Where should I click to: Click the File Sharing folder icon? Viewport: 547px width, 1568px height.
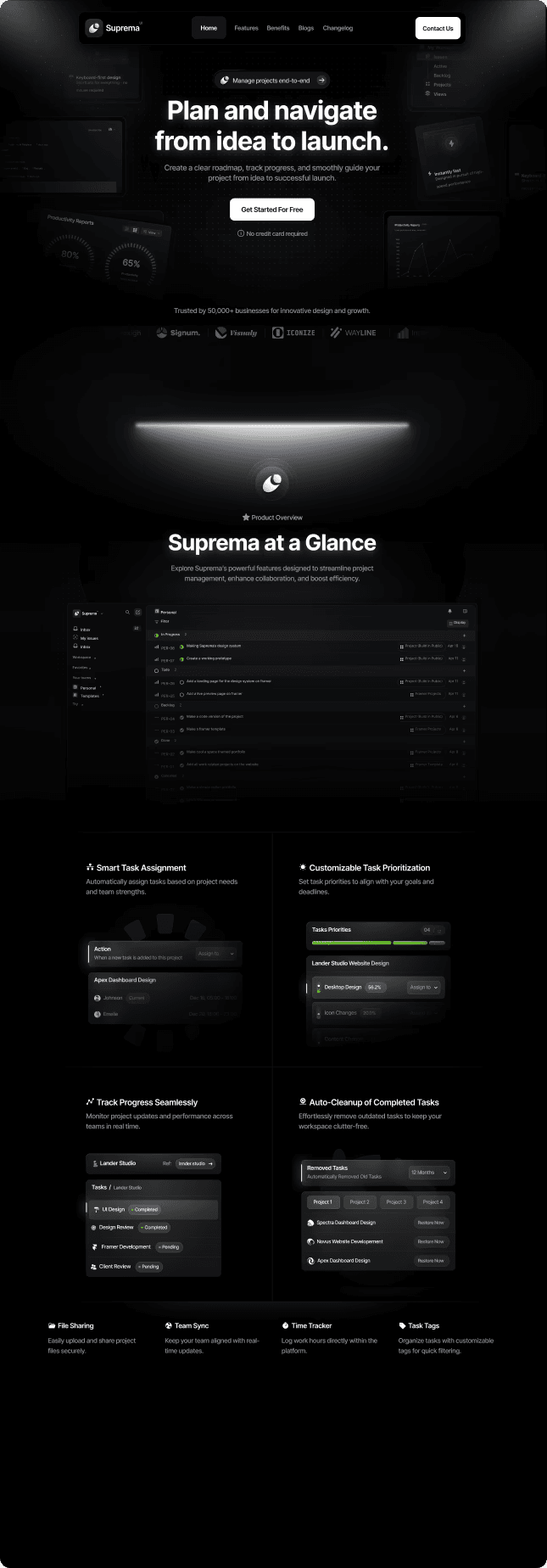pyautogui.click(x=52, y=1325)
